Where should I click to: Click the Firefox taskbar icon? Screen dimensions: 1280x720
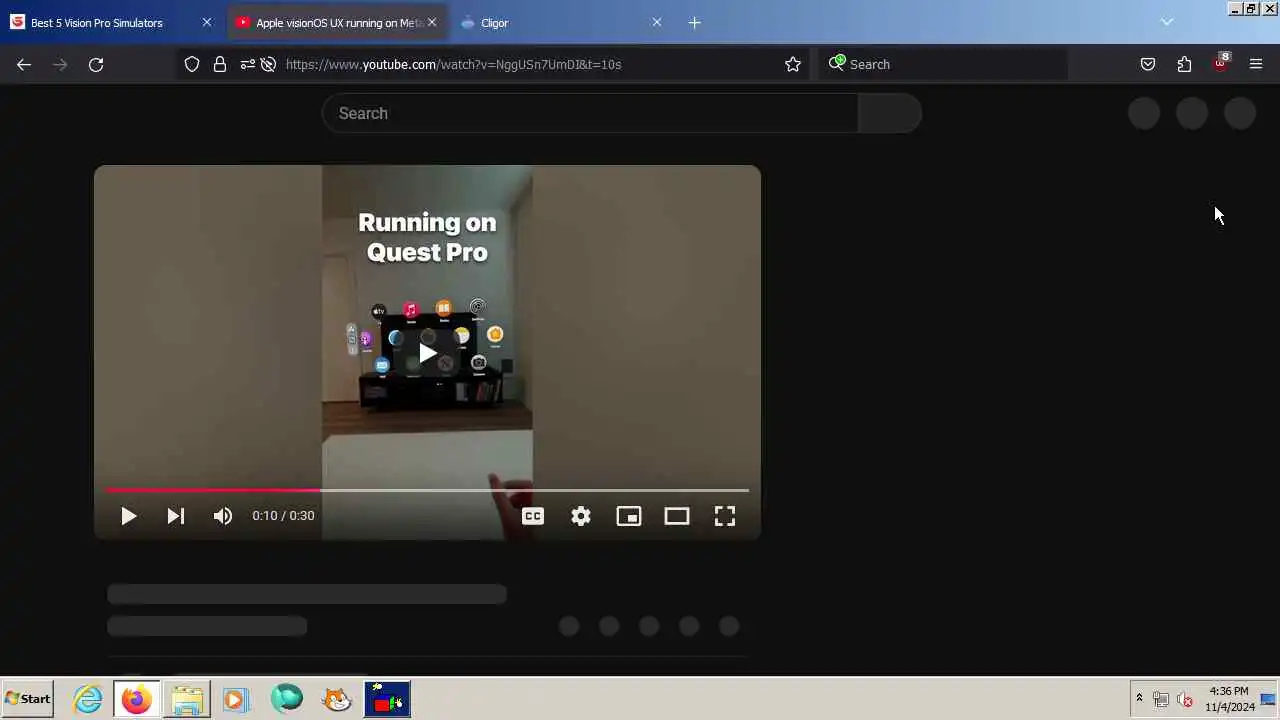(x=136, y=699)
